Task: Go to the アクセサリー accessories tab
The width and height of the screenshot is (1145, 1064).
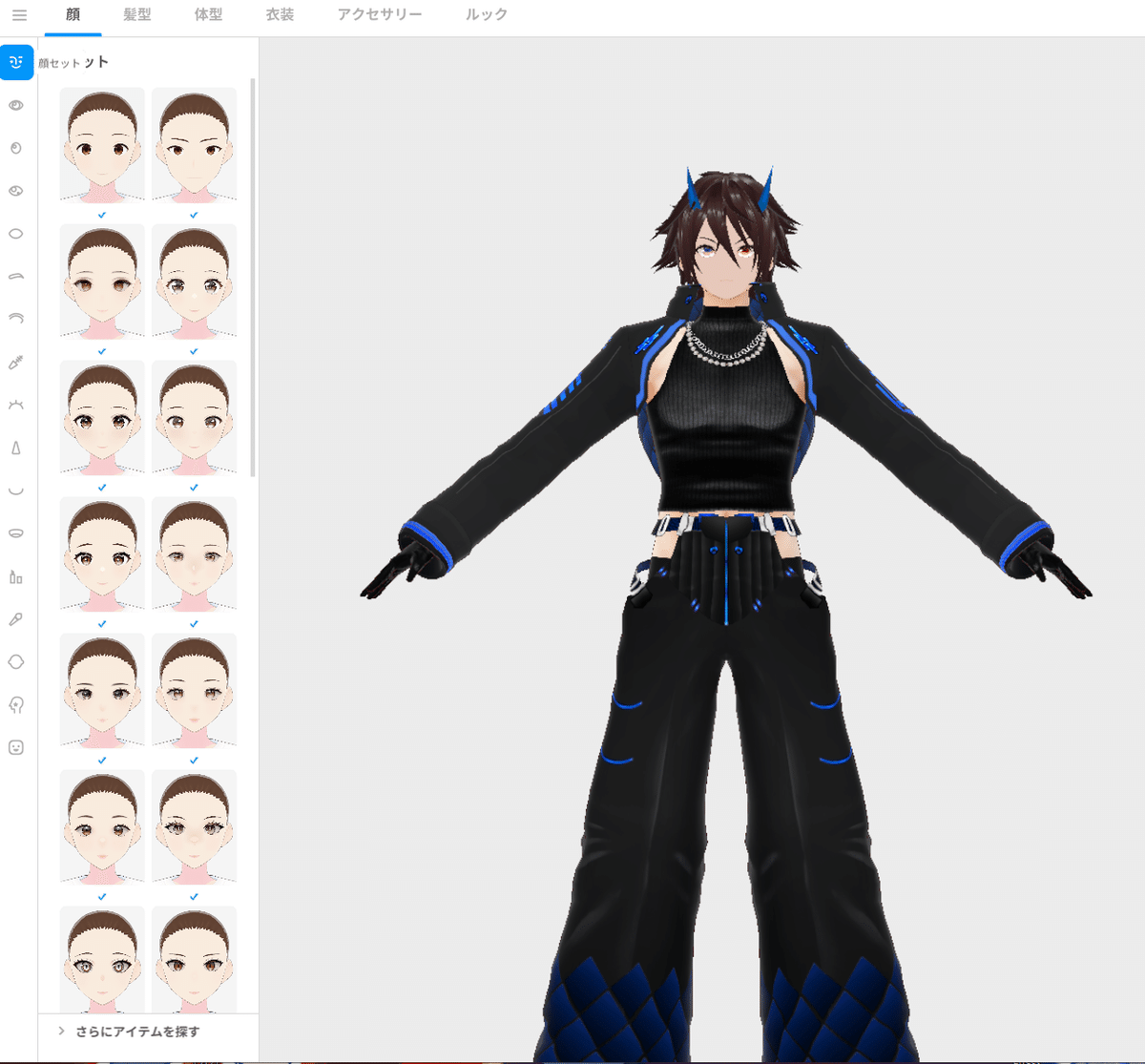Action: tap(380, 14)
